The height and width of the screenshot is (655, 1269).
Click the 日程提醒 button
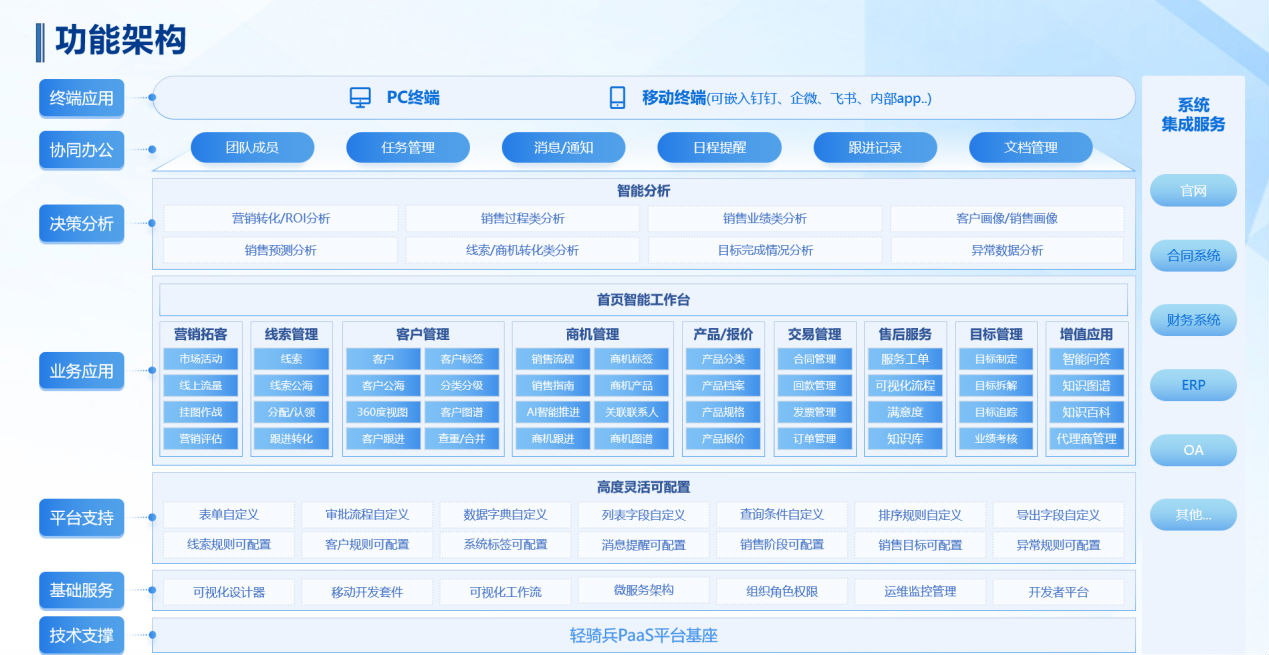point(719,148)
